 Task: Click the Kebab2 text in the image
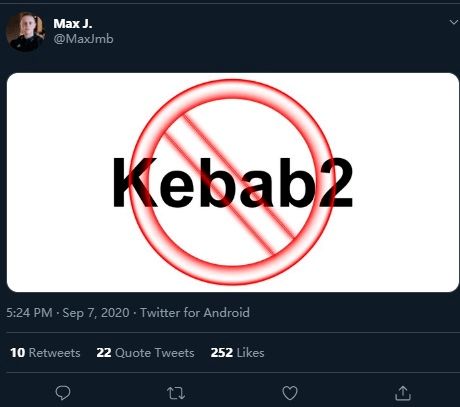click(x=233, y=183)
